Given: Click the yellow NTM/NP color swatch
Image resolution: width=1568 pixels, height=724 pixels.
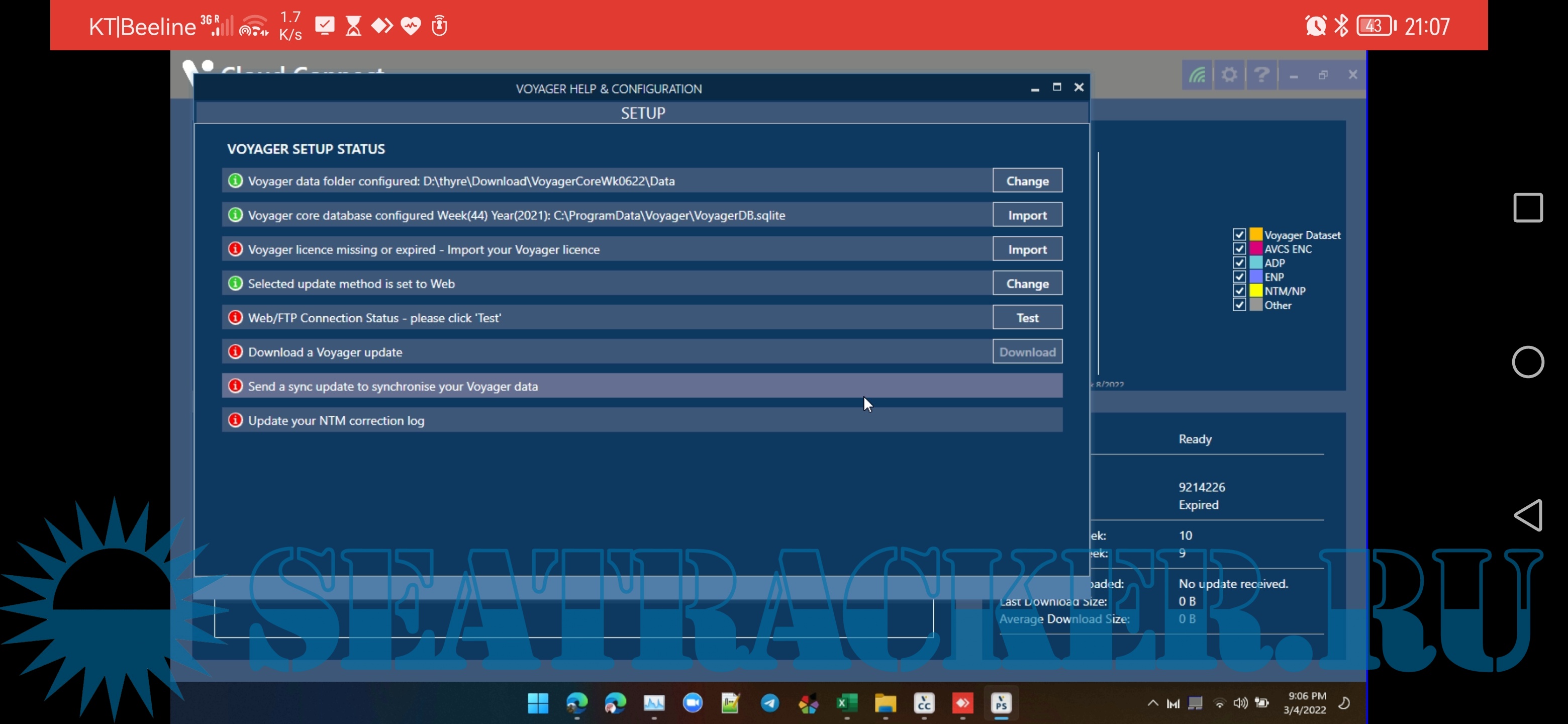Looking at the screenshot, I should [1256, 291].
